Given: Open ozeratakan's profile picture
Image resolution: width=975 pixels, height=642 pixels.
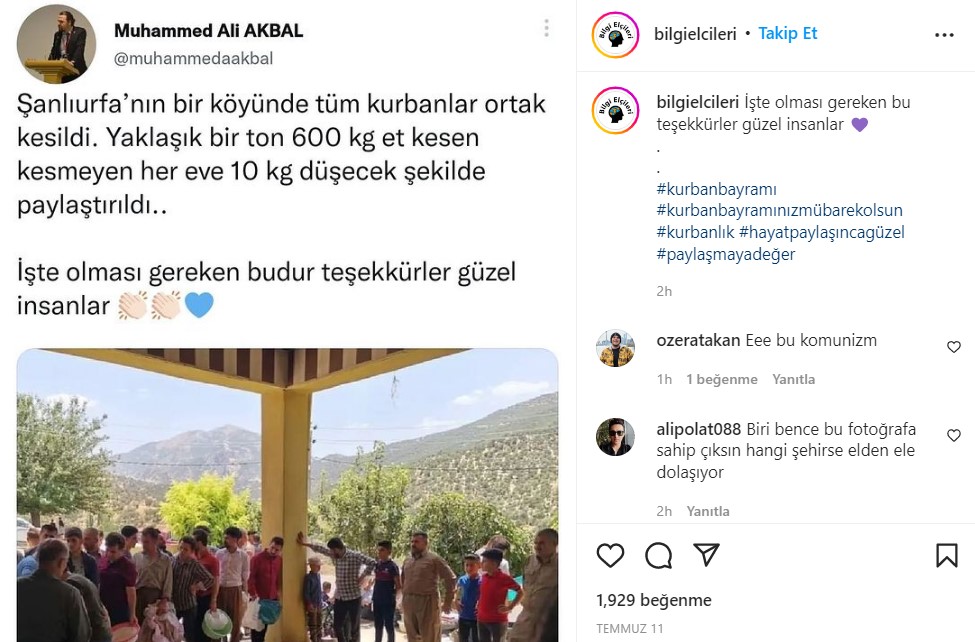Looking at the screenshot, I should pyautogui.click(x=615, y=348).
